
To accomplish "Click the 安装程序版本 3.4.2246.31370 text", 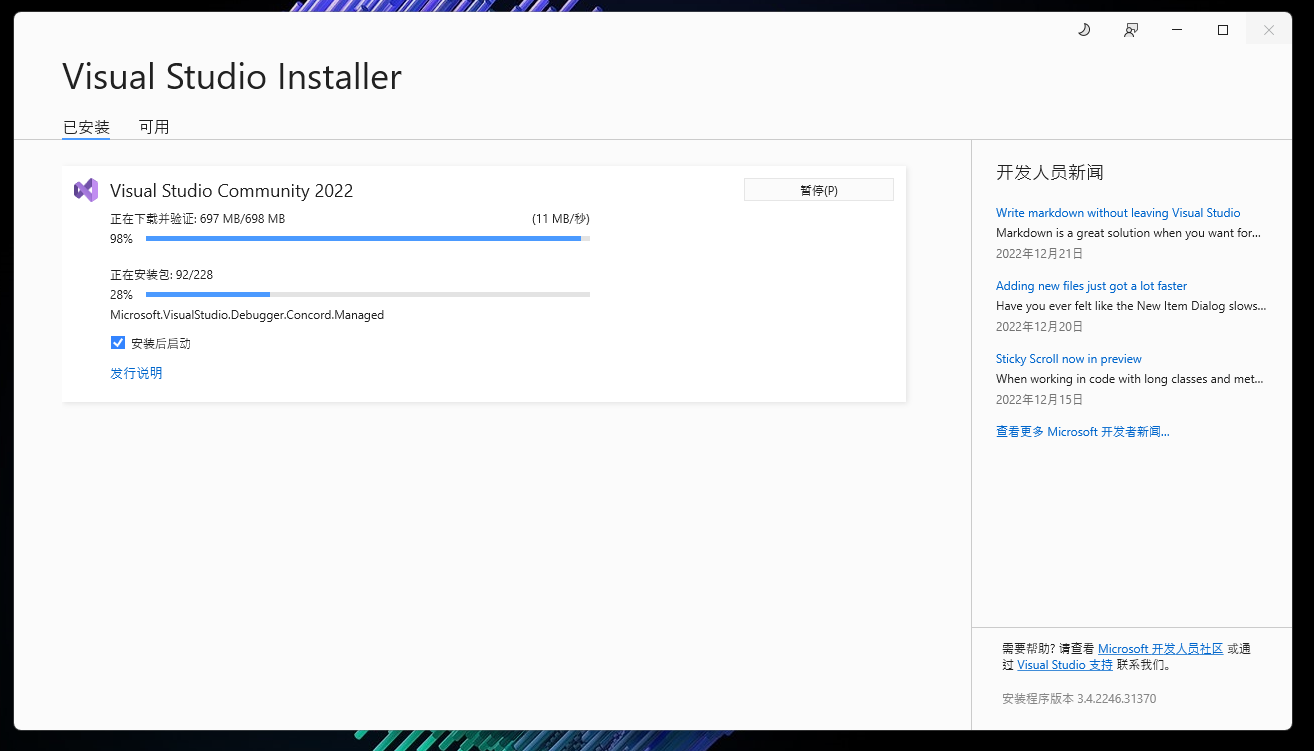I will 1079,699.
